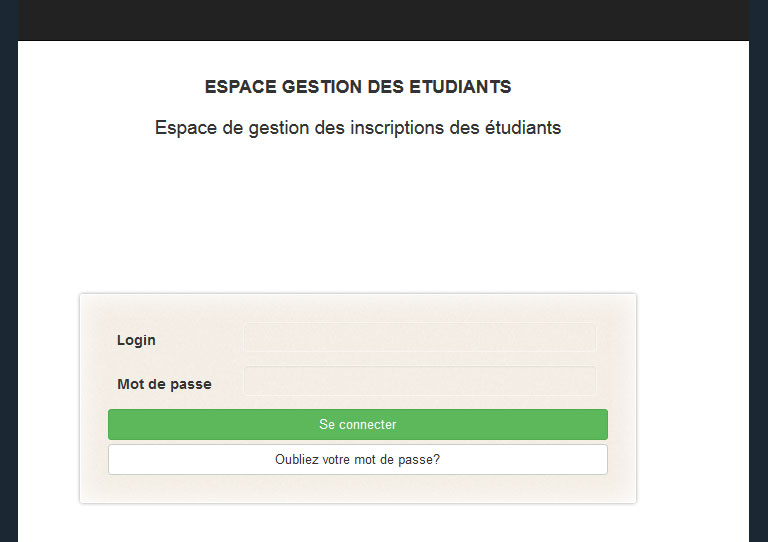Click the word inscriptions in the subtitle
The width and height of the screenshot is (768, 542).
pos(398,128)
